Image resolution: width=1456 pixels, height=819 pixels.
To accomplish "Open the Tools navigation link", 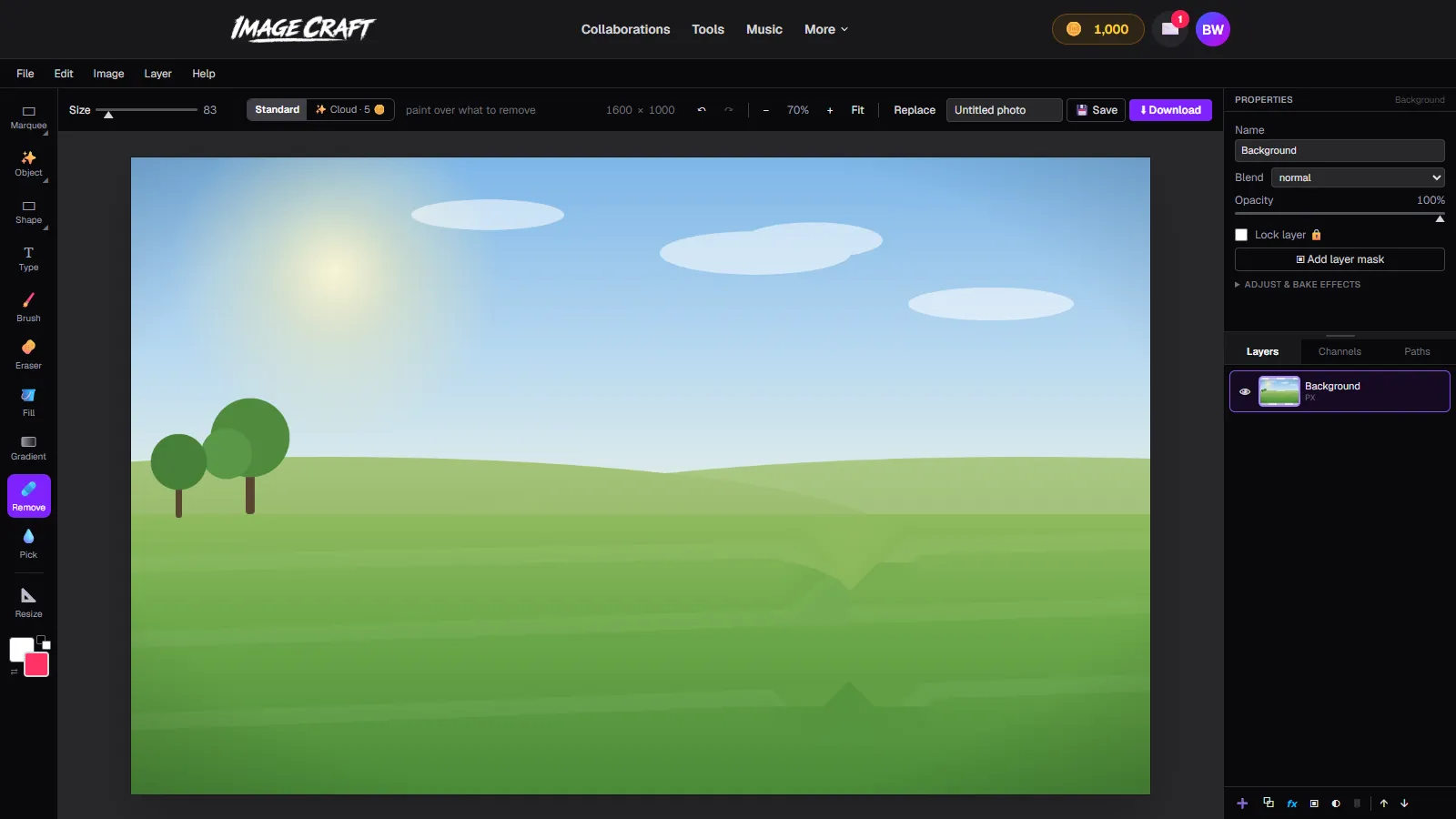I will pos(708,29).
